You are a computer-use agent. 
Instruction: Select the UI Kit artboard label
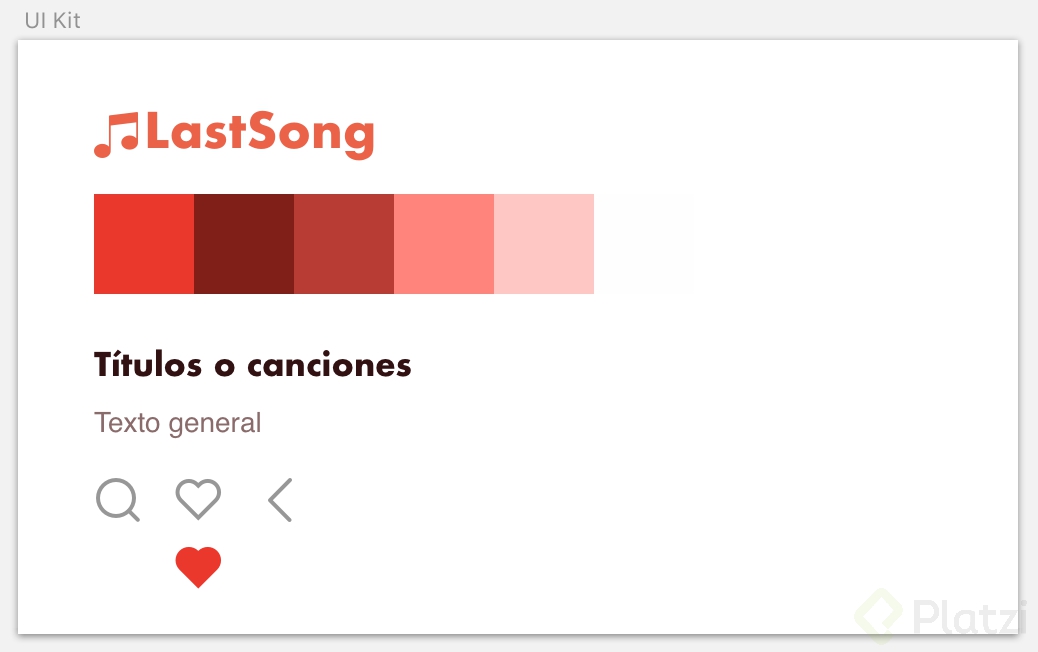click(x=52, y=20)
